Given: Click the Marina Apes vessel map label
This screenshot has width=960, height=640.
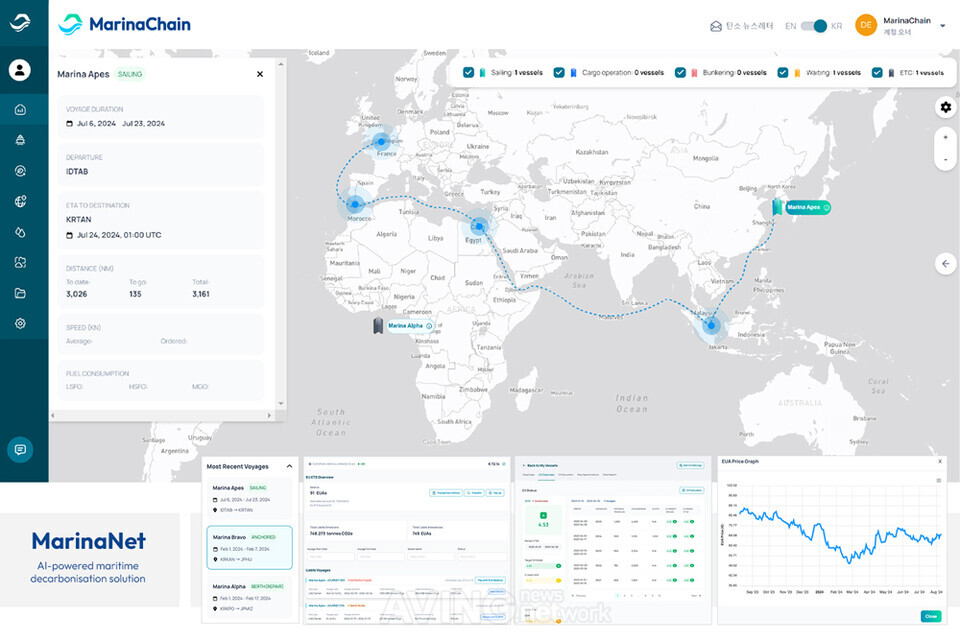Looking at the screenshot, I should 808,207.
